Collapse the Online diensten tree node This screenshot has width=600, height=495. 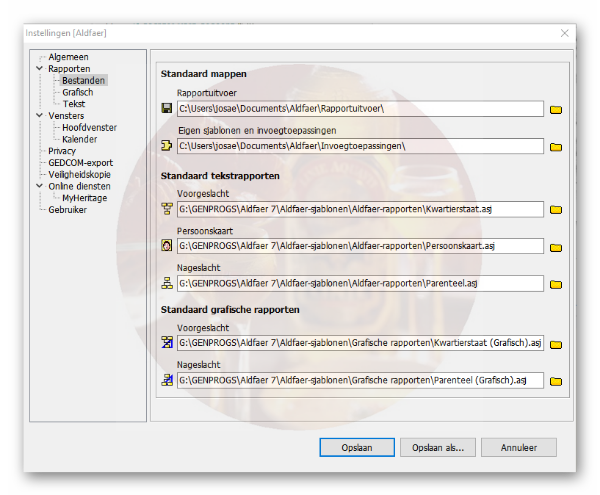tap(39, 186)
